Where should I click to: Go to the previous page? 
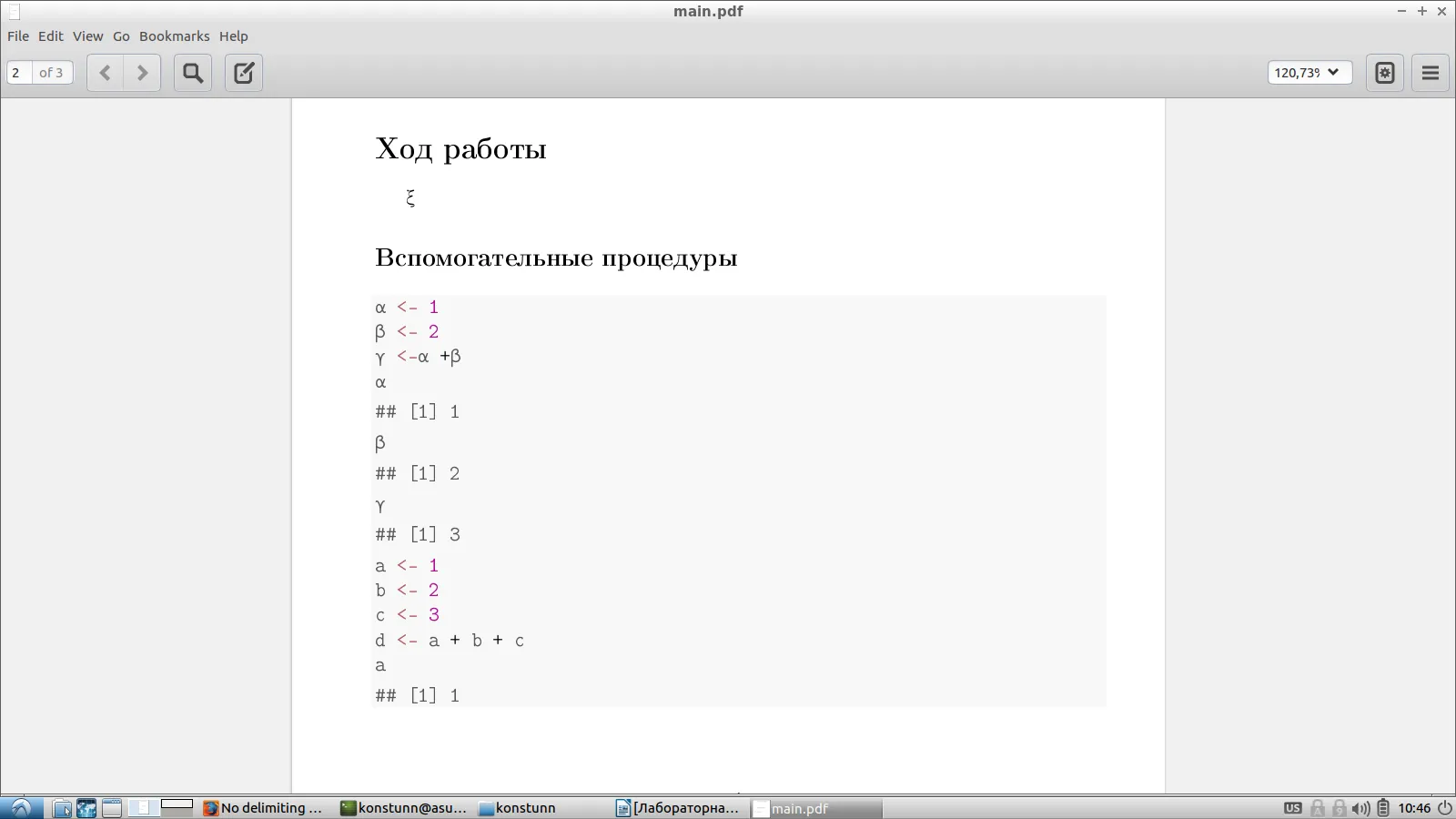pos(106,73)
